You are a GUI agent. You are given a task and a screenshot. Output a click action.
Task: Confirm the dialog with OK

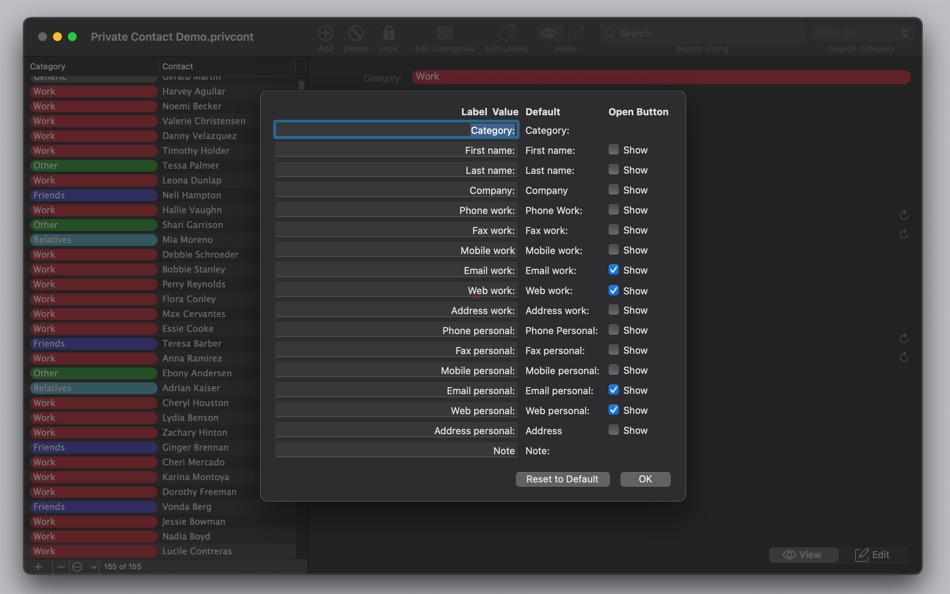645,479
